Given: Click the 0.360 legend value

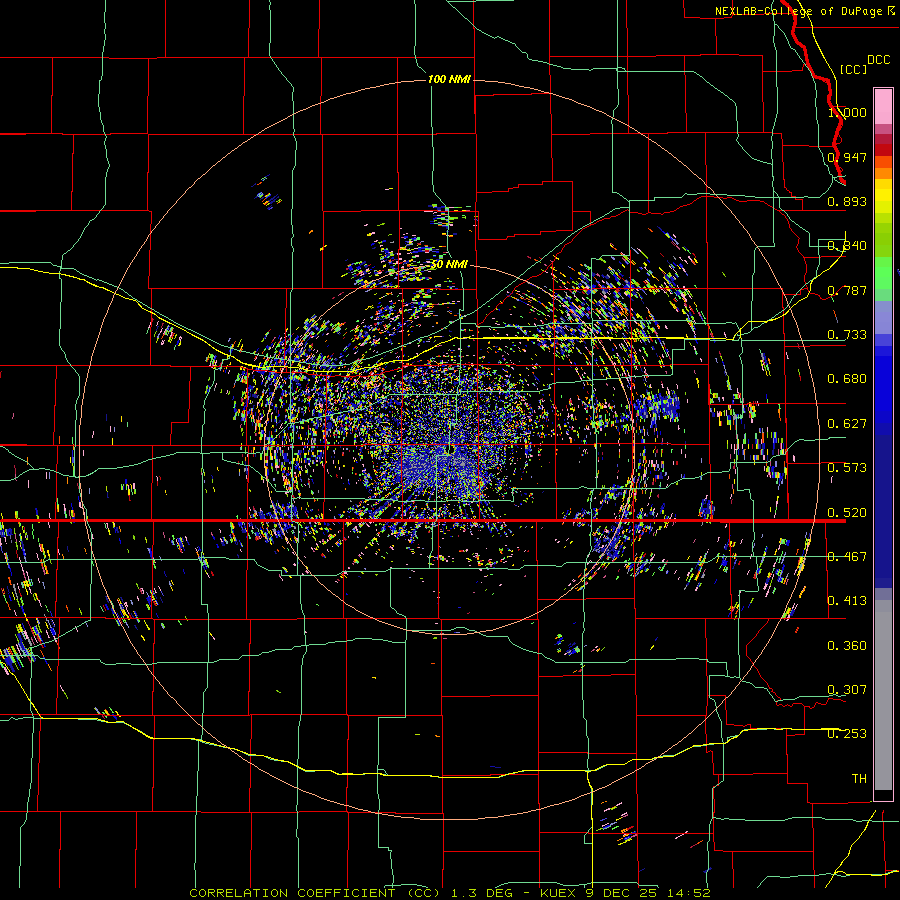Looking at the screenshot, I should [847, 646].
